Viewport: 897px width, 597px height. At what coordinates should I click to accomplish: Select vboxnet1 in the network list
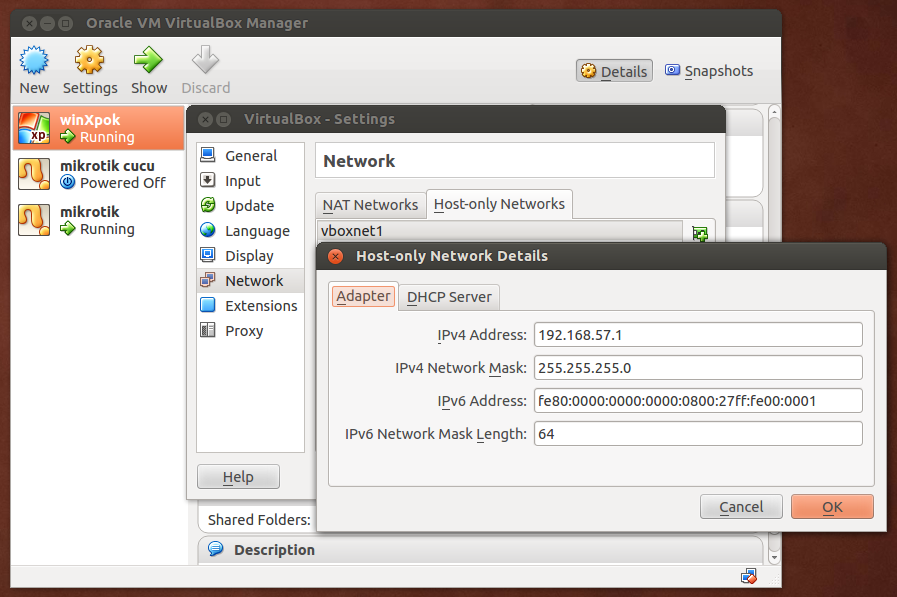tap(499, 231)
